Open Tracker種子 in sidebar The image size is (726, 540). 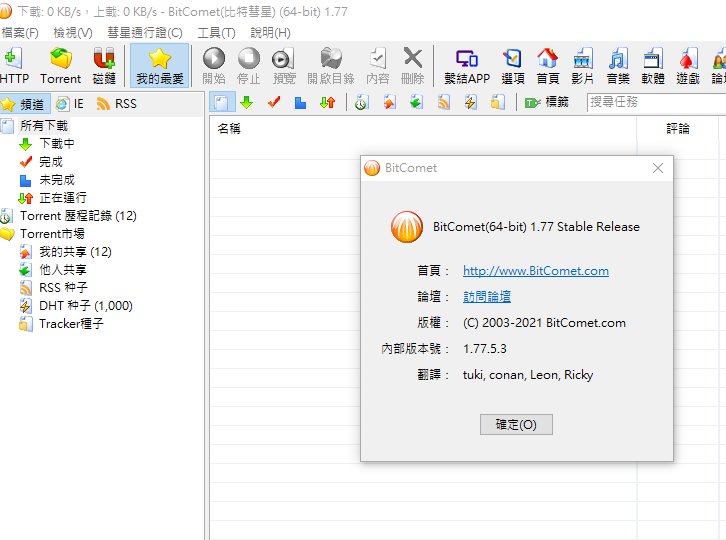71,324
